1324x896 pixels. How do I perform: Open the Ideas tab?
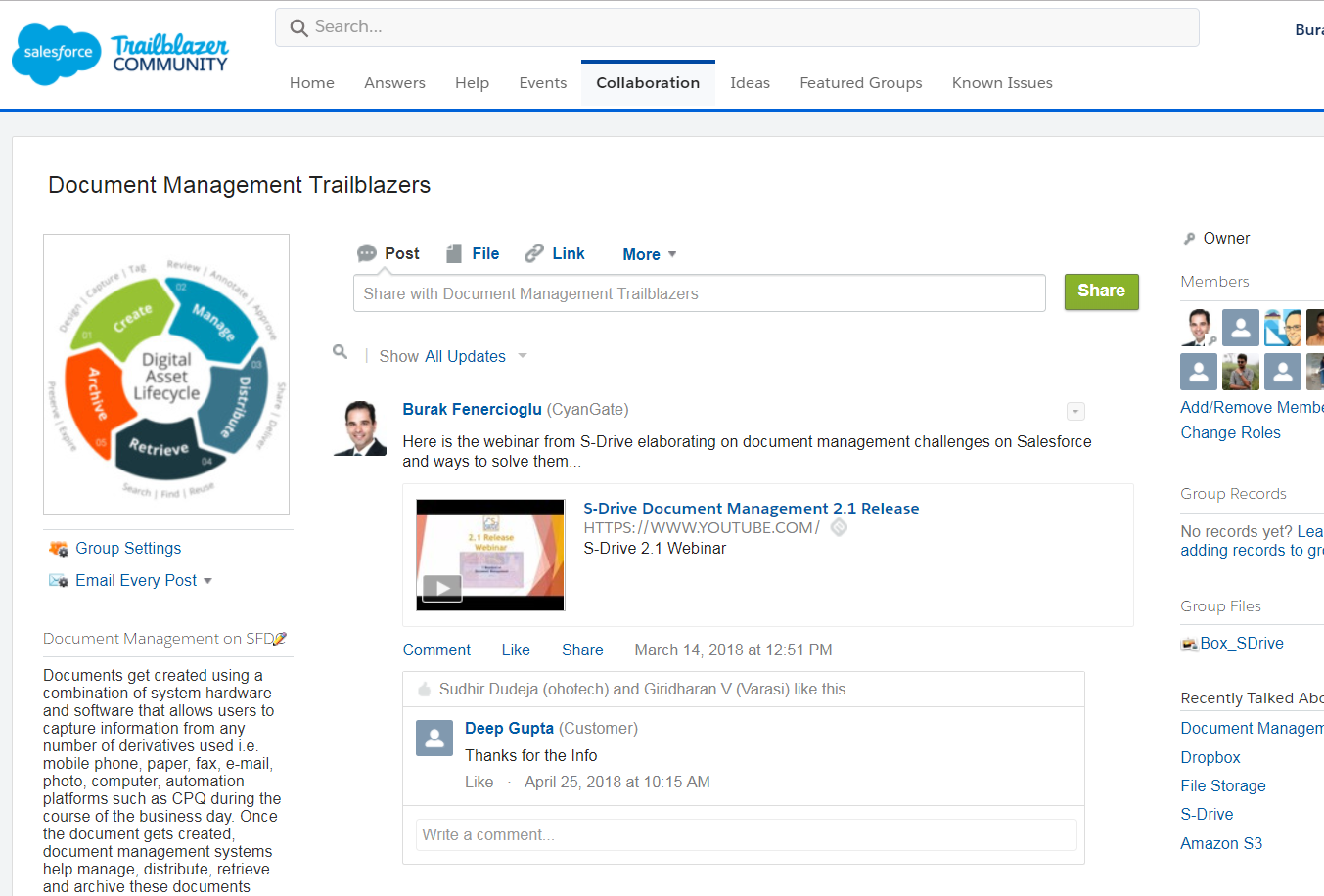[750, 83]
